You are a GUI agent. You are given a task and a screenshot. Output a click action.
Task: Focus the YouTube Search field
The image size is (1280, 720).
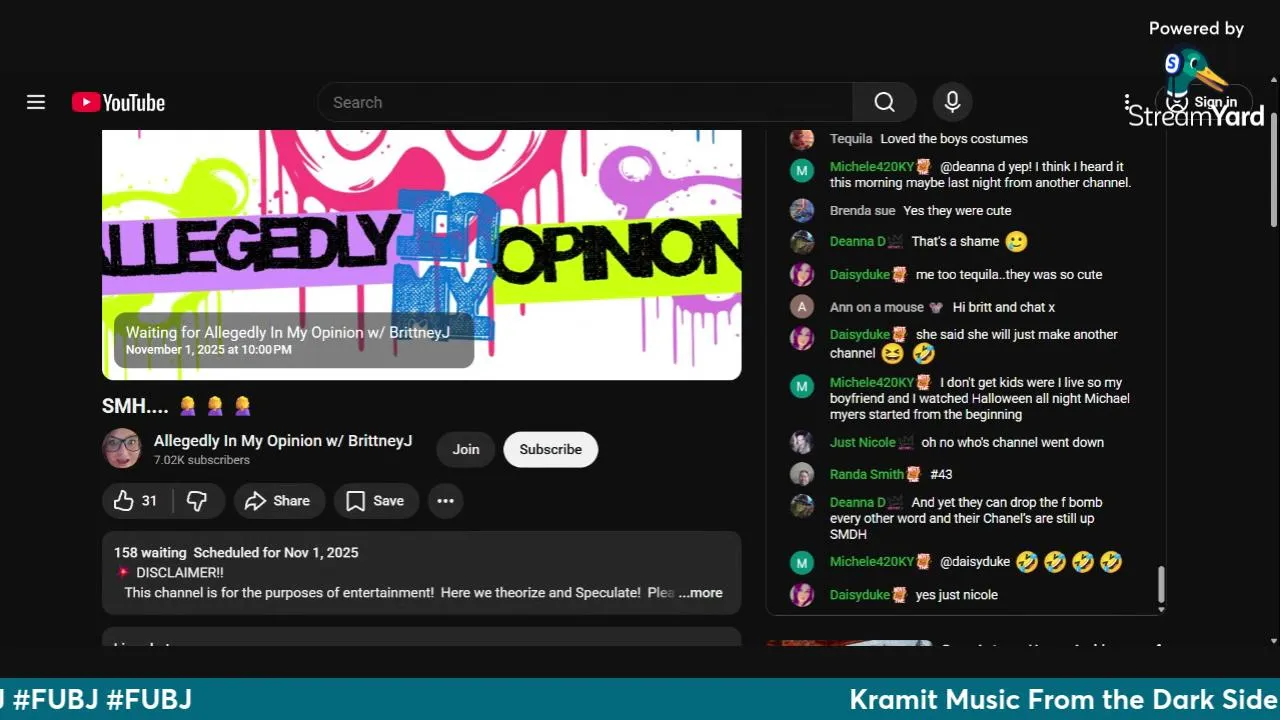click(586, 102)
